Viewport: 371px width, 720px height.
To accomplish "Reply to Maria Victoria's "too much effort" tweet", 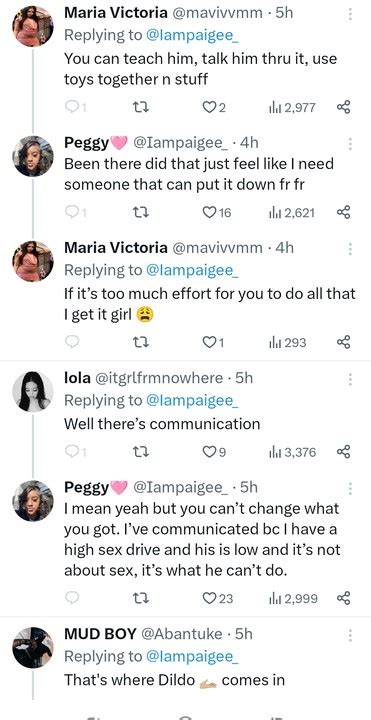I will 73,342.
